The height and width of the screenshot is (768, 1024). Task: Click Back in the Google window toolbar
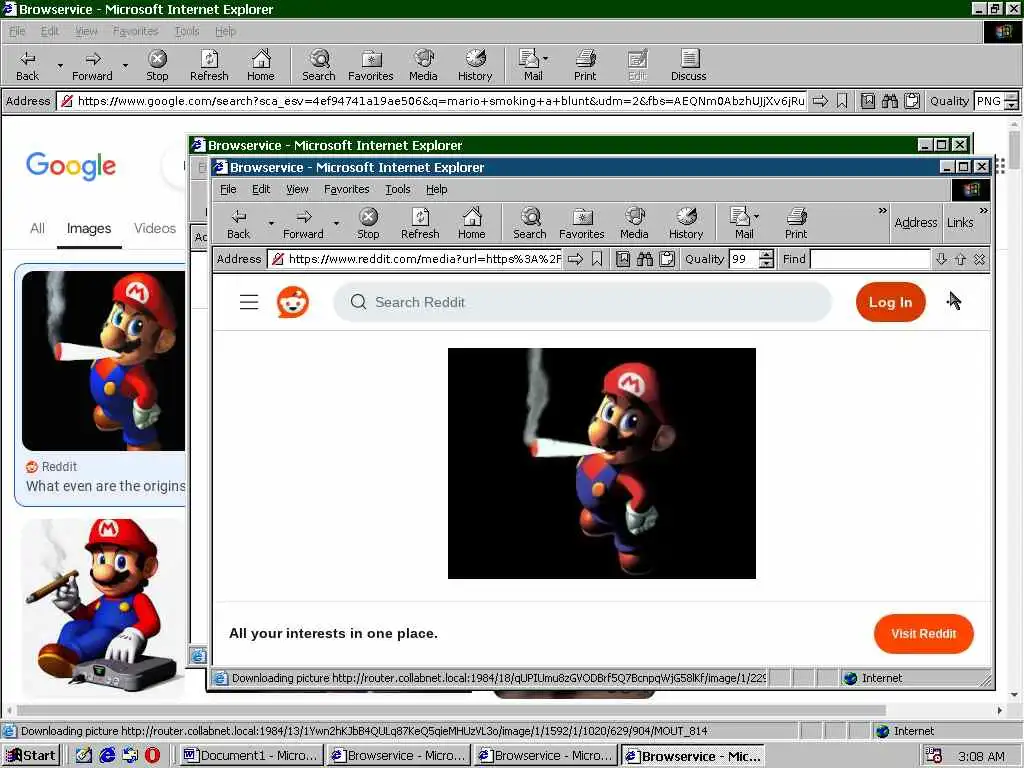[27, 66]
